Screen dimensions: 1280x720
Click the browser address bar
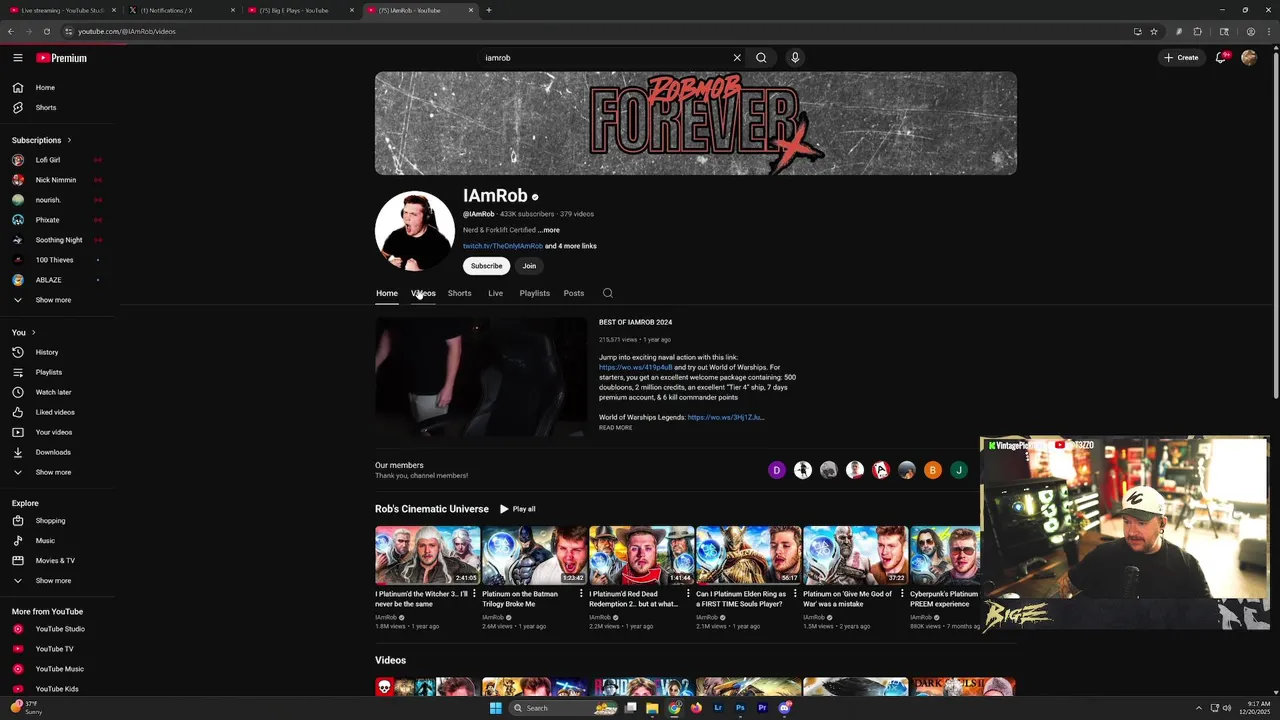(x=600, y=31)
